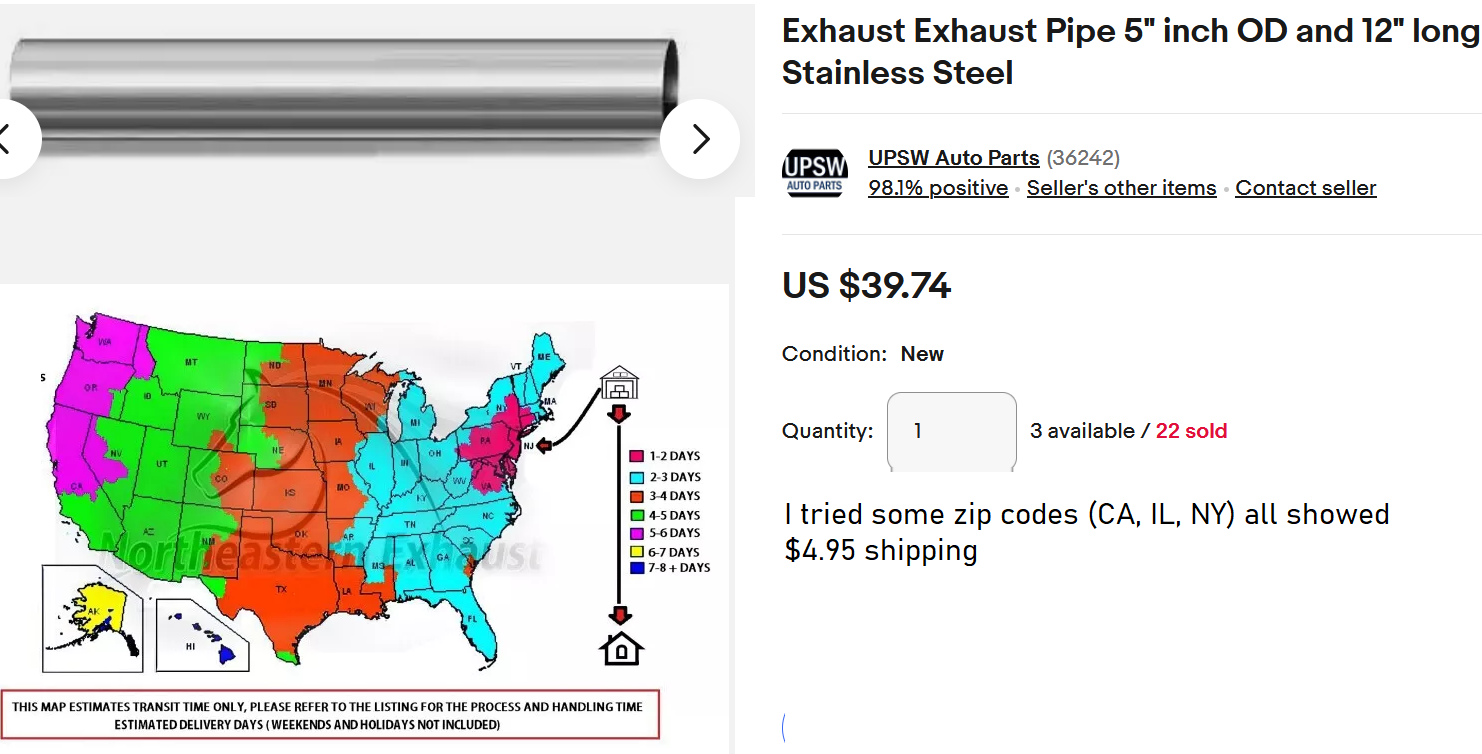
Task: Click the UPSW Auto Parts logo
Action: tap(814, 173)
